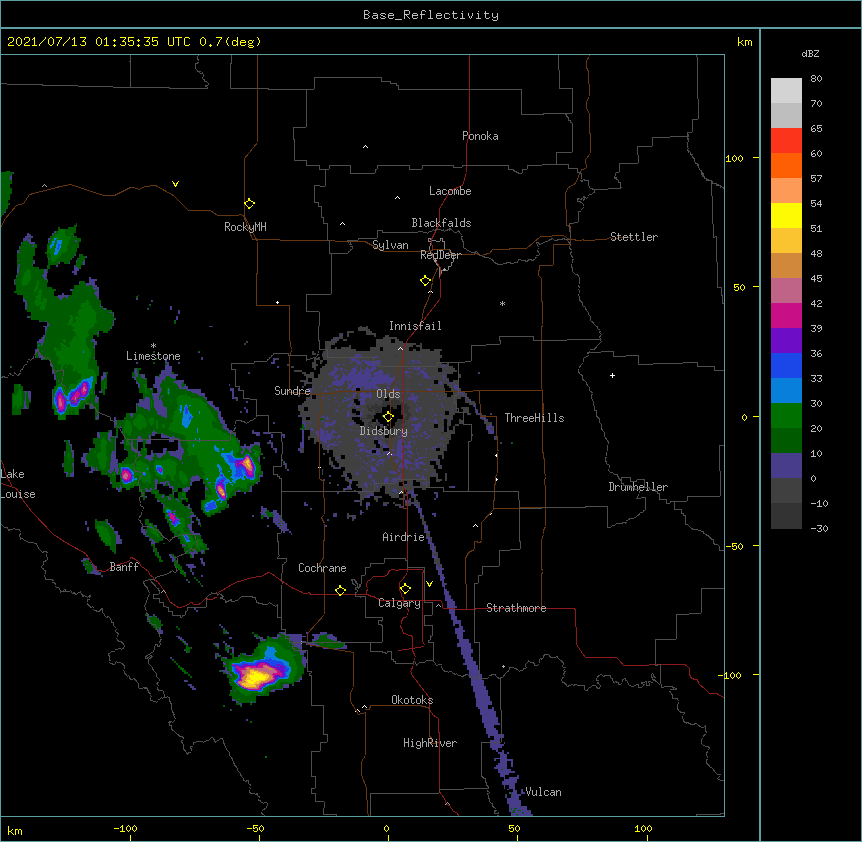862x842 pixels.
Task: Click the Vulcan town label
Action: point(543,792)
